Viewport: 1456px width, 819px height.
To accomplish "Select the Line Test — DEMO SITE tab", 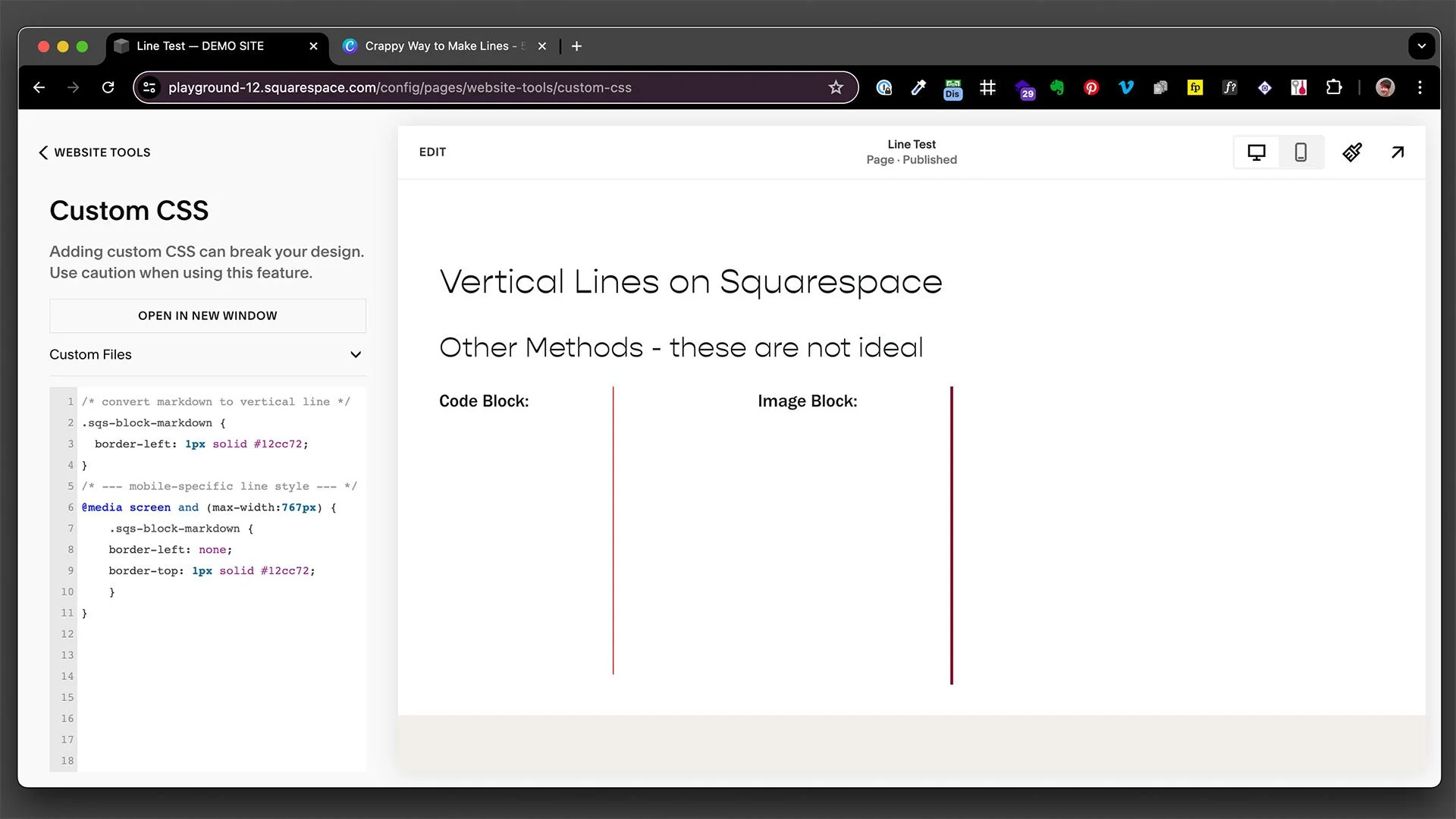I will 200,46.
